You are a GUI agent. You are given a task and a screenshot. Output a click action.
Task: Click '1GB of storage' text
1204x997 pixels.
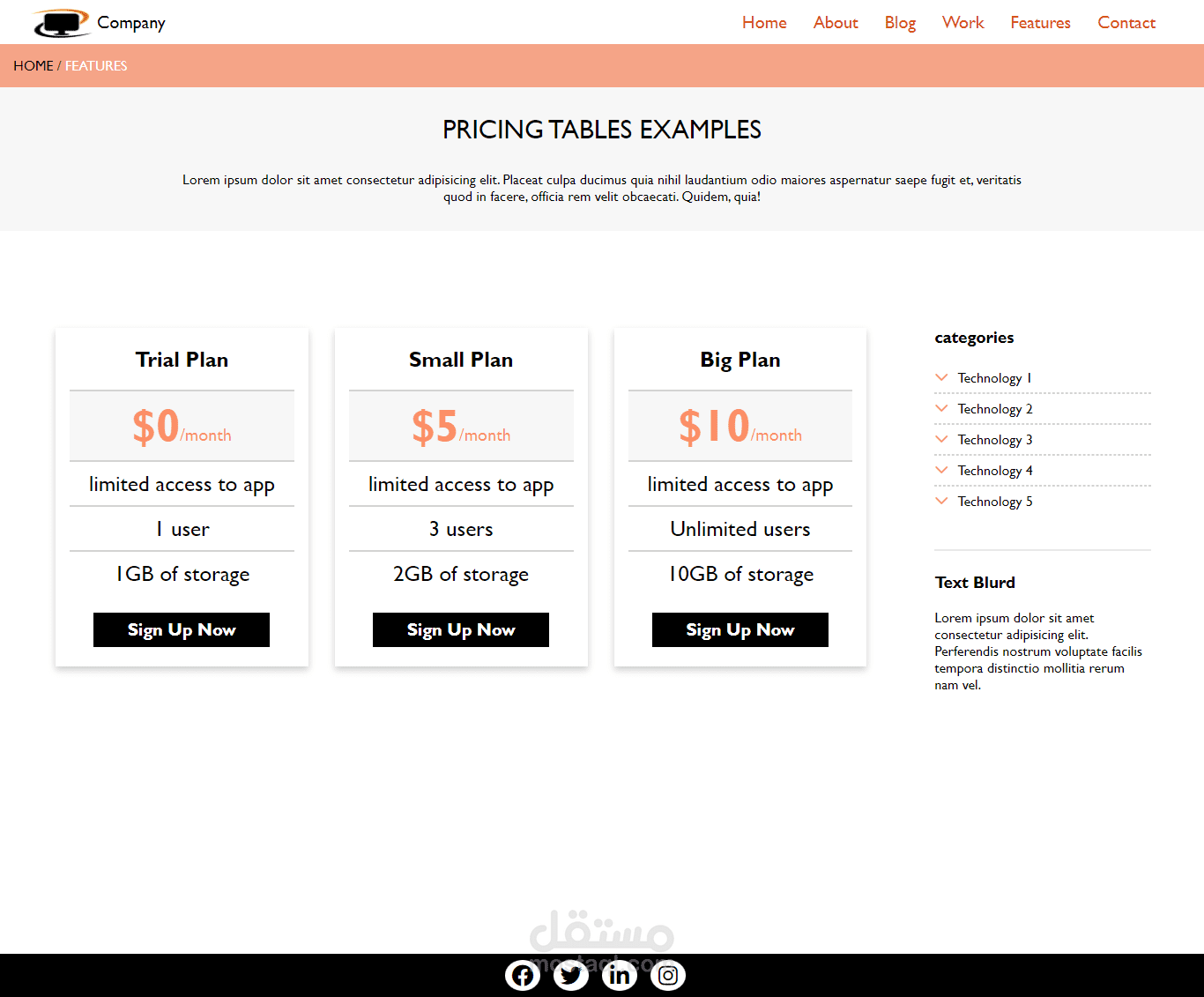[182, 575]
